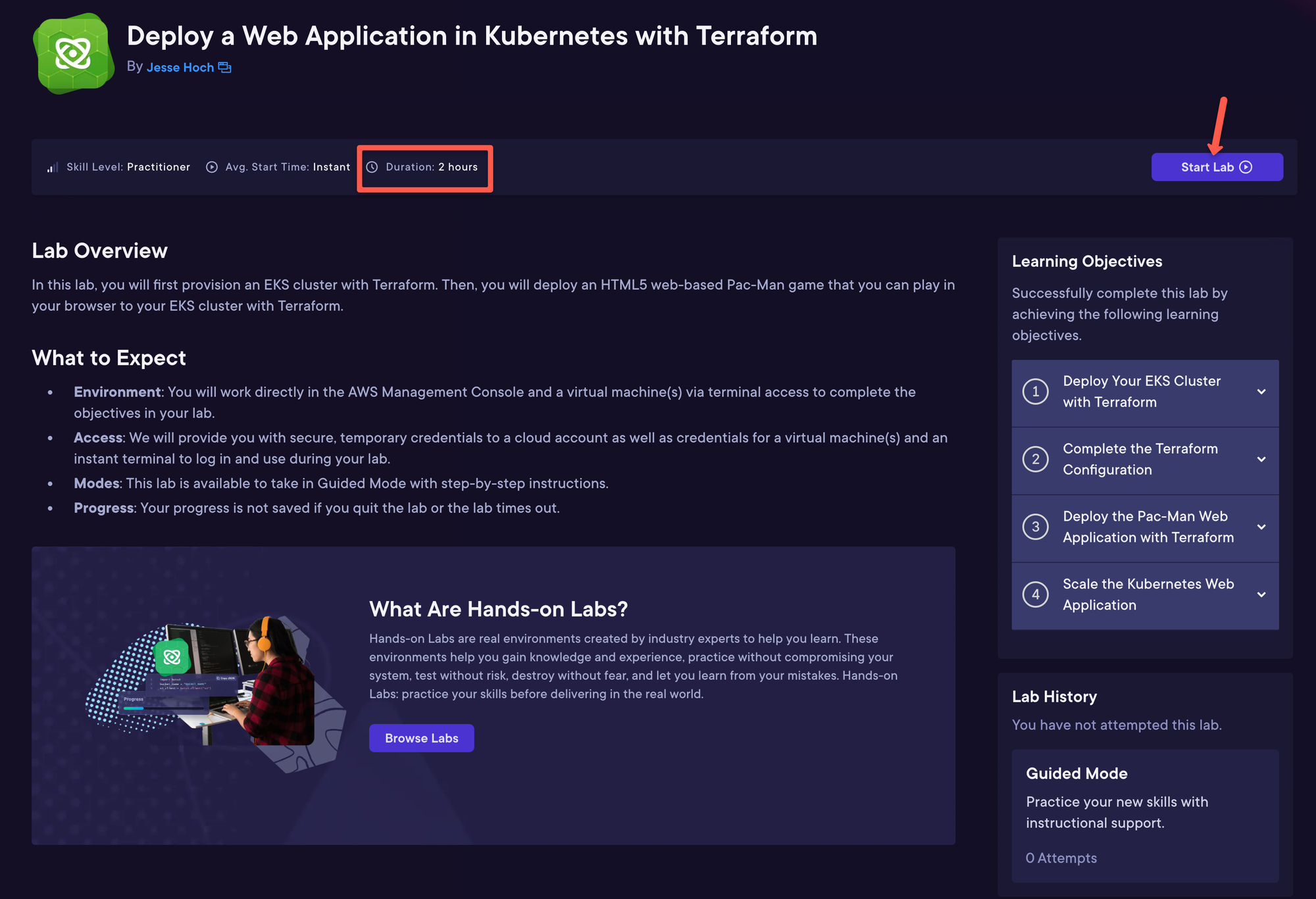The height and width of the screenshot is (899, 1316).
Task: Click the number 1 objective circle icon
Action: click(1035, 392)
